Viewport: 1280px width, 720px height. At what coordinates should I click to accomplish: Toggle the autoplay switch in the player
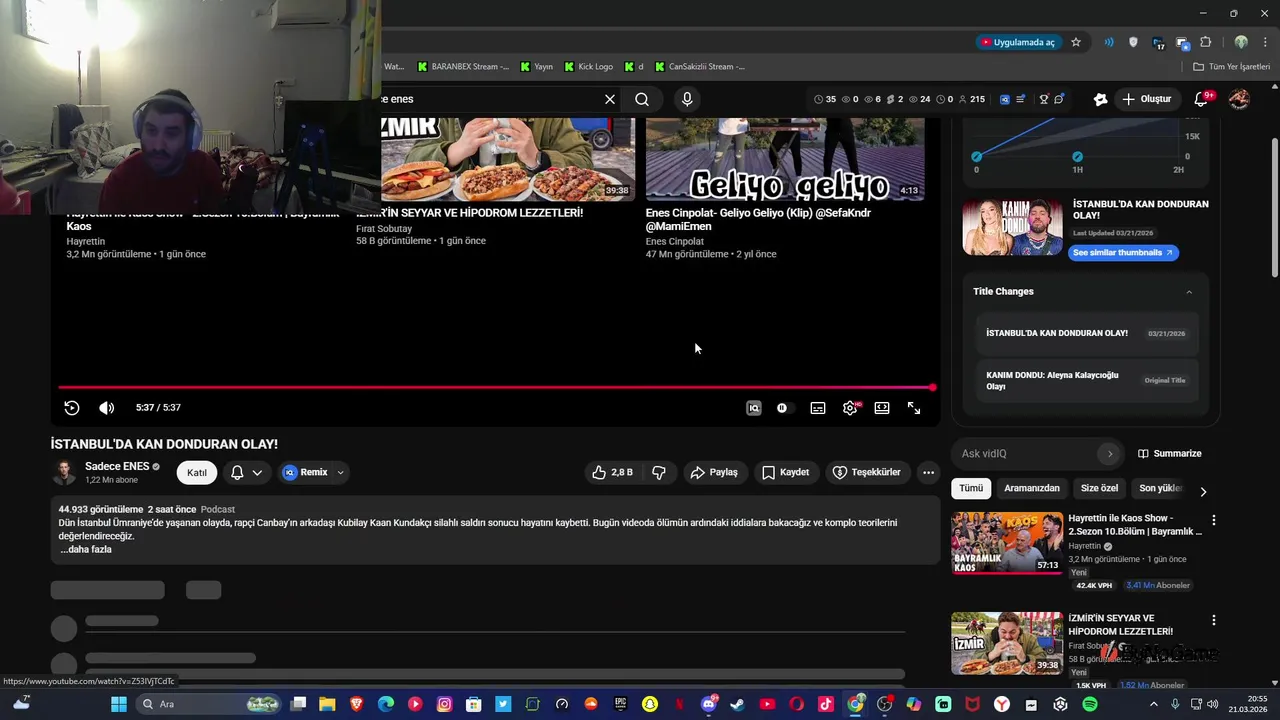[x=784, y=408]
